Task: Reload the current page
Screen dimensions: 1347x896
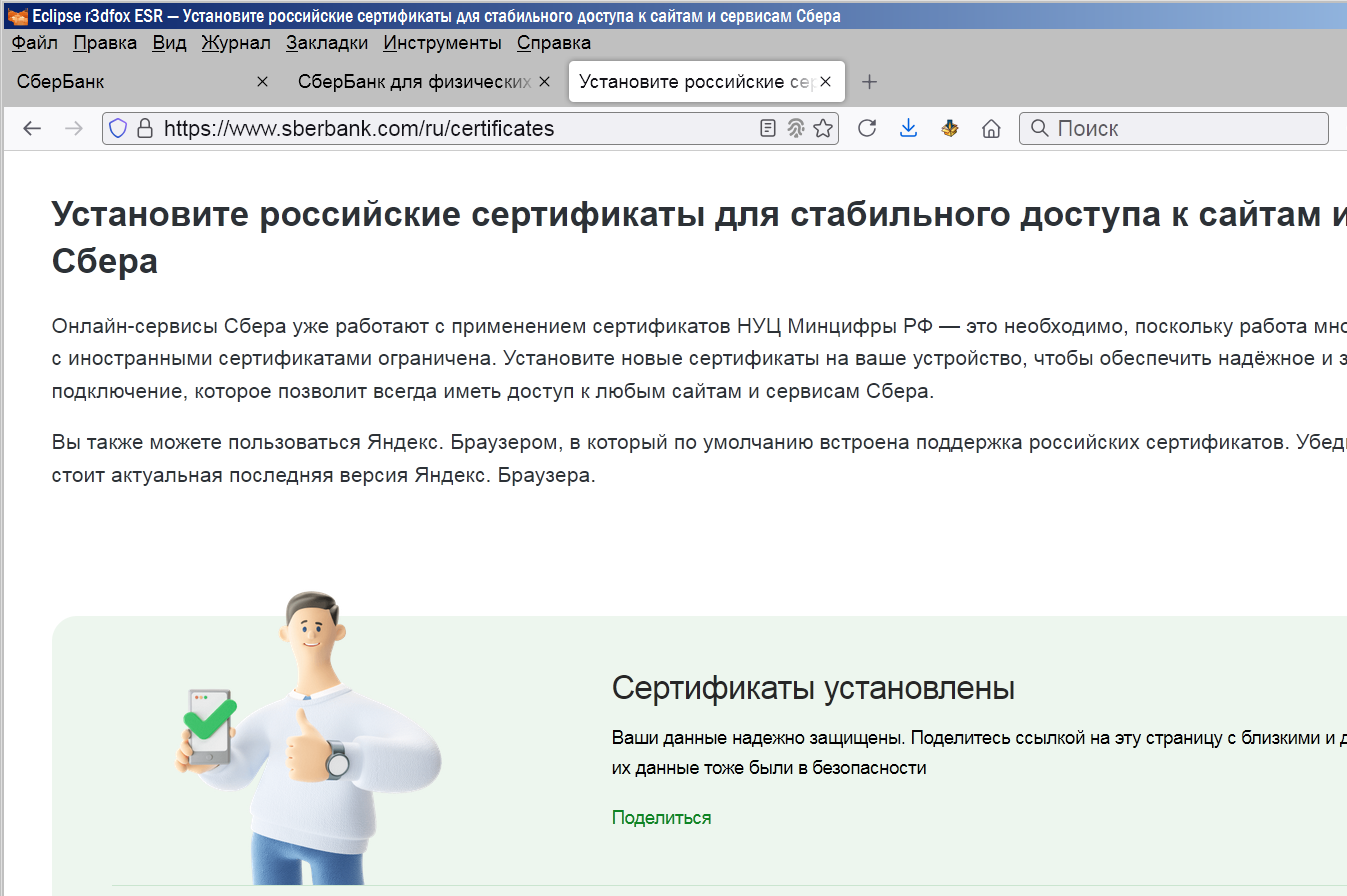Action: click(x=867, y=128)
